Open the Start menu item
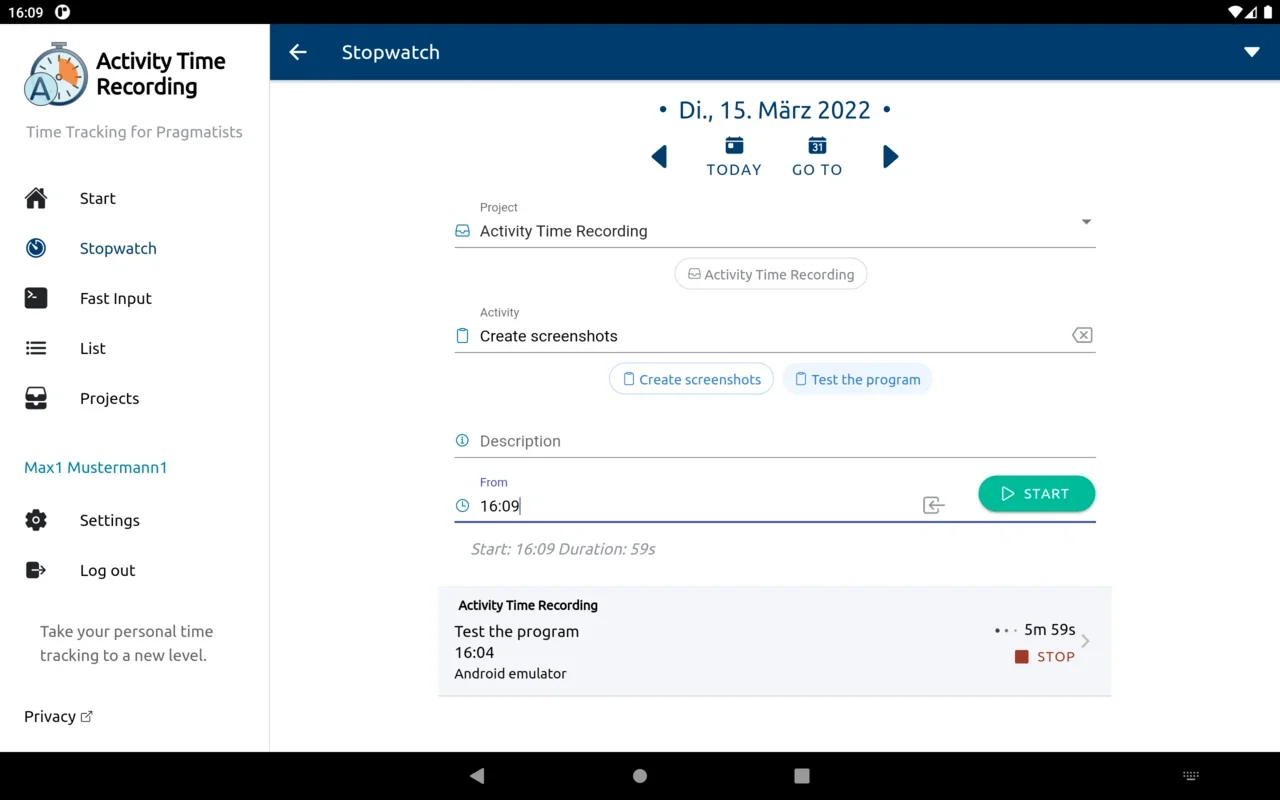1280x800 pixels. (x=98, y=198)
